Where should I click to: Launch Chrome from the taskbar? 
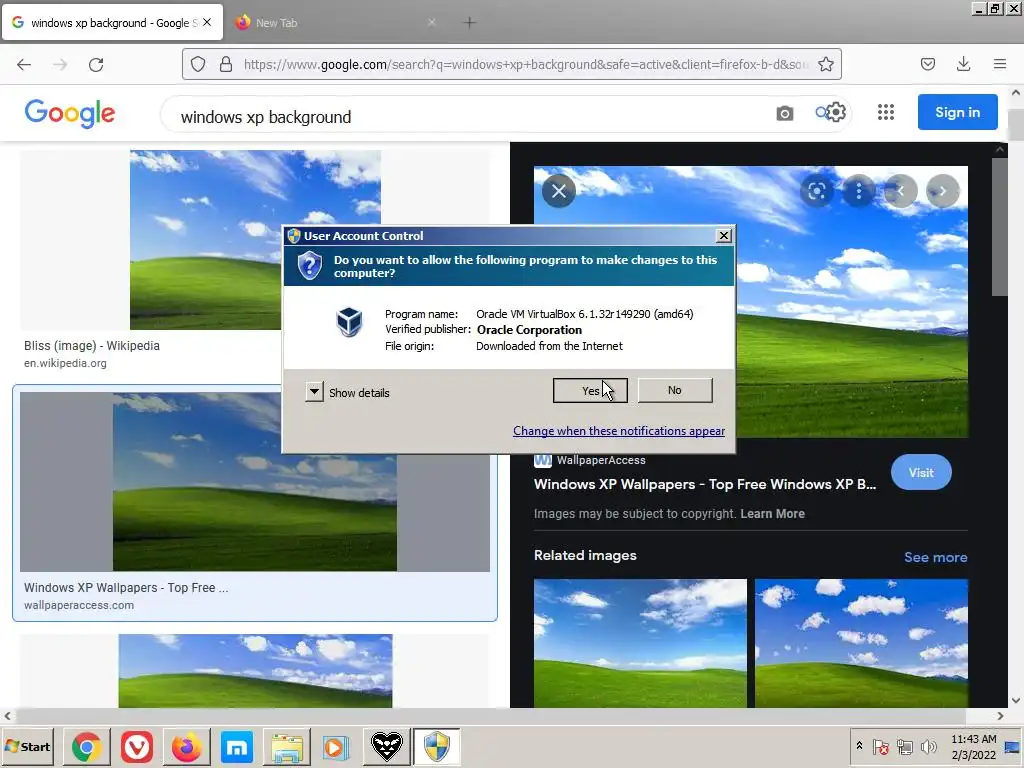(x=87, y=746)
